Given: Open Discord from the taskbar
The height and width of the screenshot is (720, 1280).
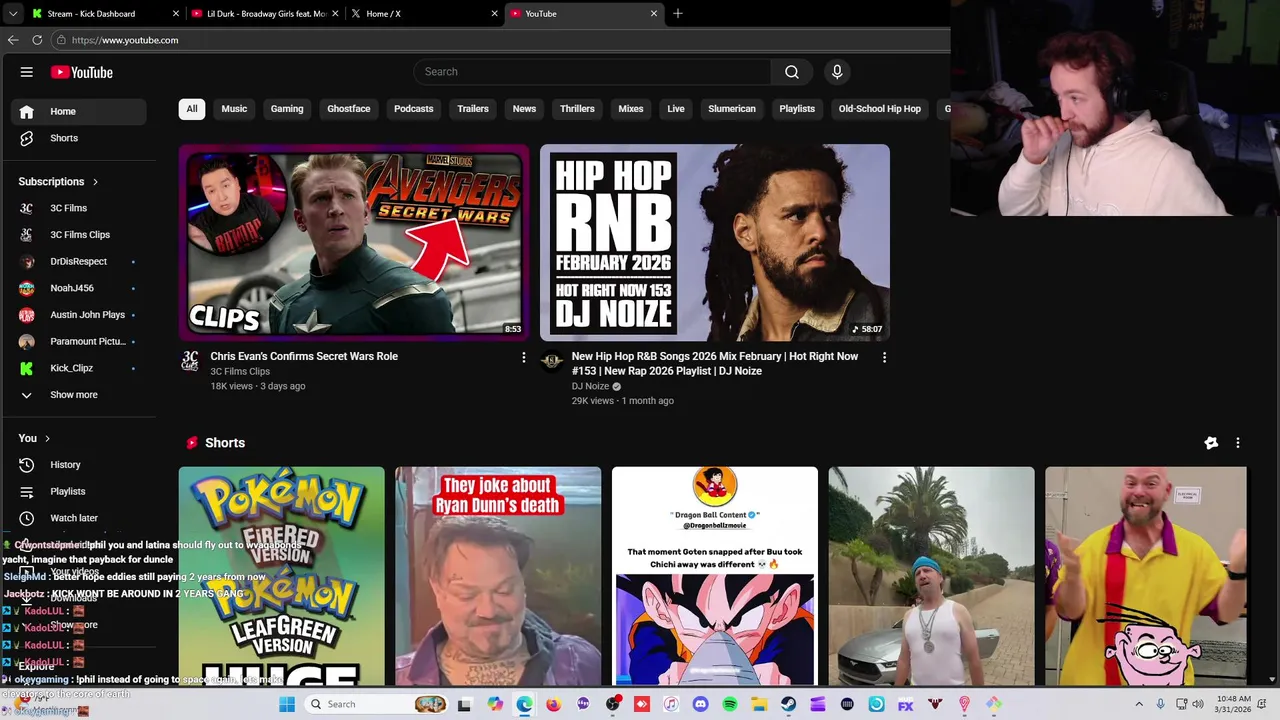Looking at the screenshot, I should pyautogui.click(x=700, y=704).
